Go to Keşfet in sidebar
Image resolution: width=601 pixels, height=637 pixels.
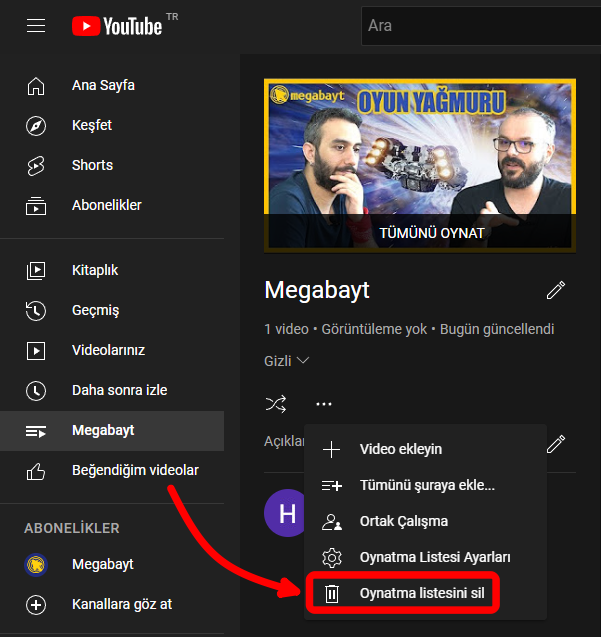coord(92,125)
